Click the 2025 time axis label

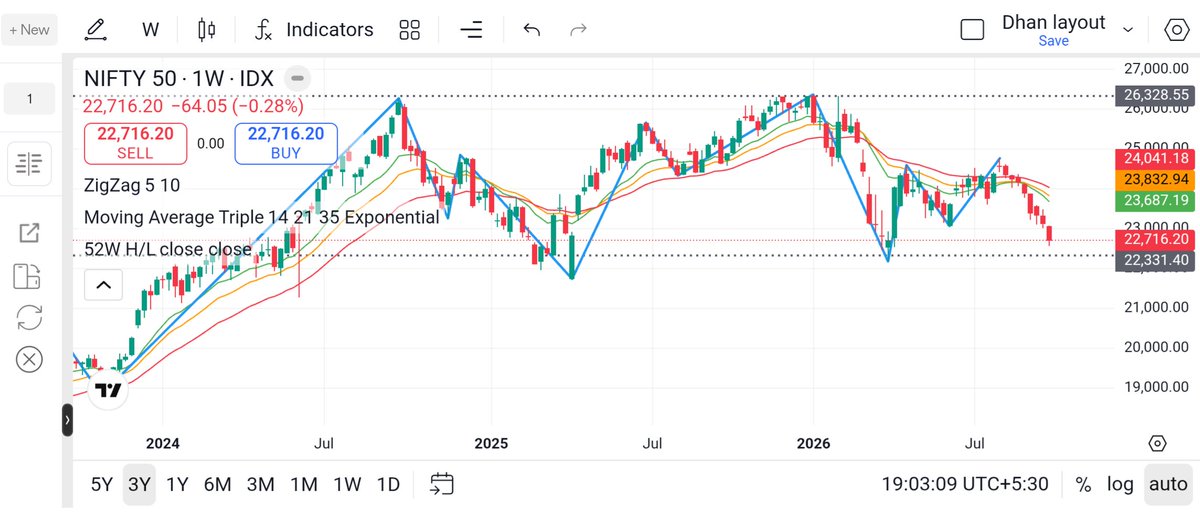click(492, 443)
